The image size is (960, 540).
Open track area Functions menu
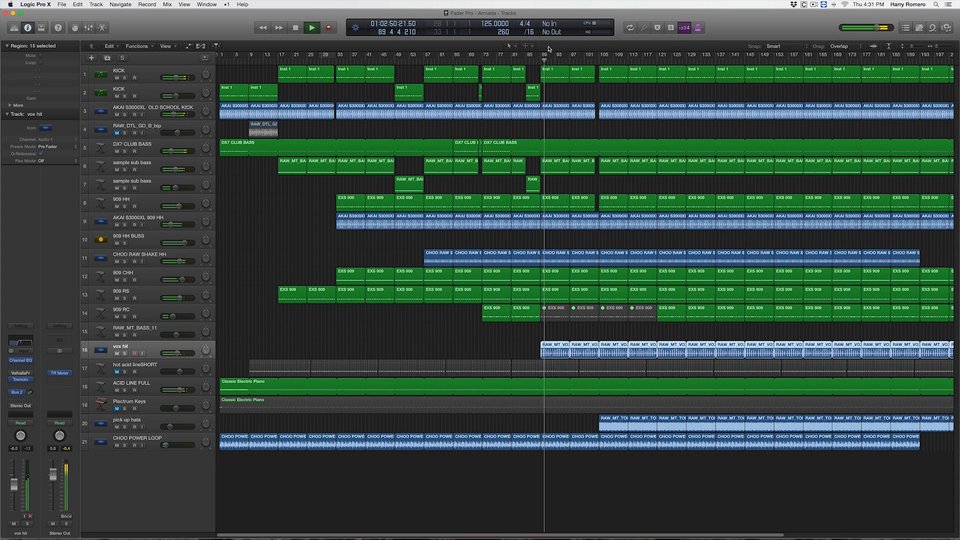point(138,46)
